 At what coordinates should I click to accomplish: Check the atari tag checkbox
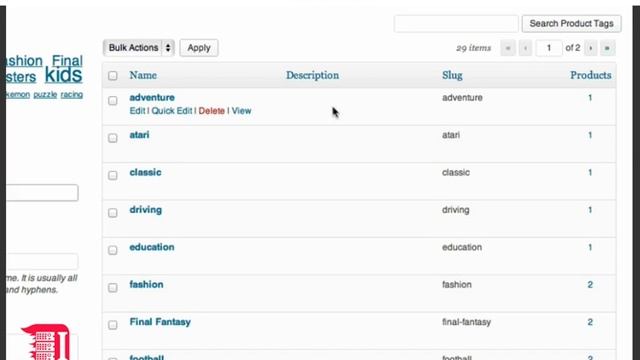113,138
